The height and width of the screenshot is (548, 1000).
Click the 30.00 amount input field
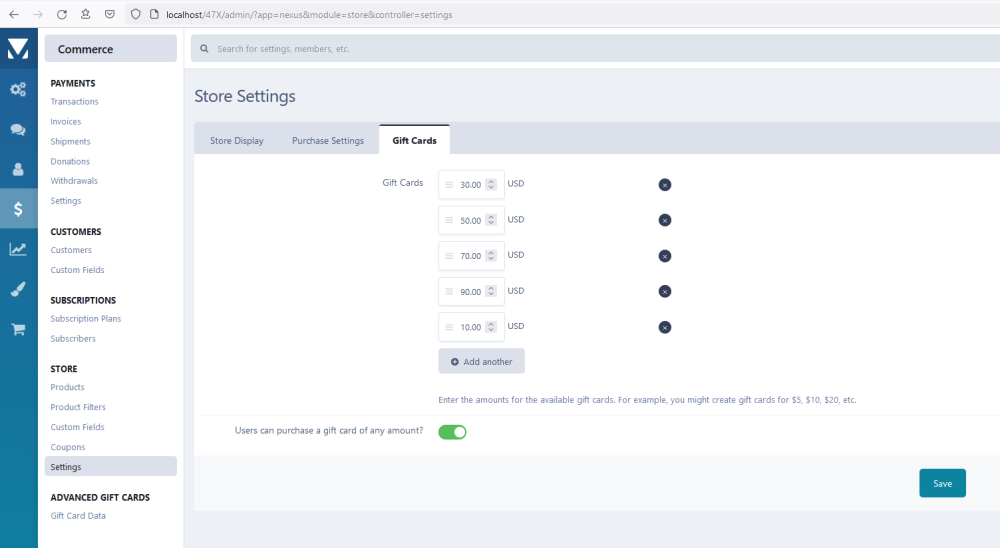pyautogui.click(x=471, y=184)
